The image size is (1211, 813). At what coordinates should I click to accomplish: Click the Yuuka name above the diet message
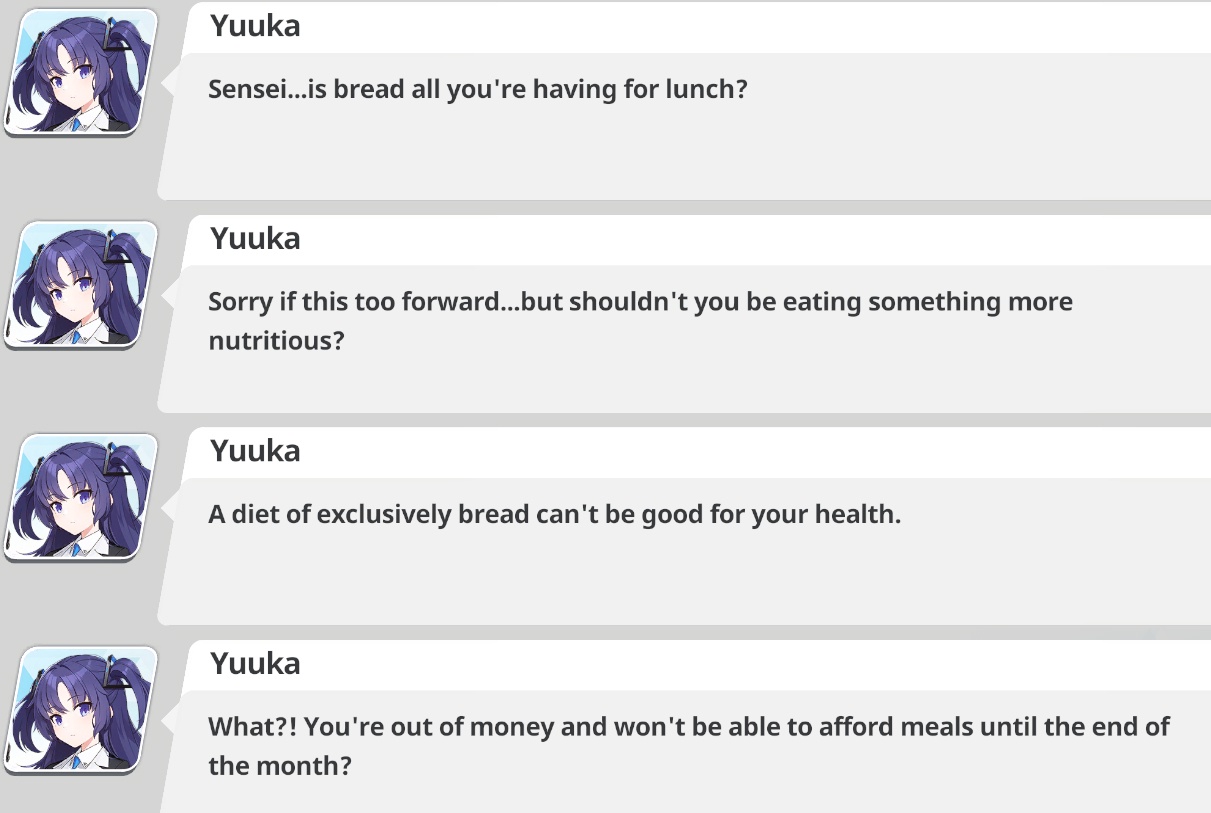click(255, 451)
